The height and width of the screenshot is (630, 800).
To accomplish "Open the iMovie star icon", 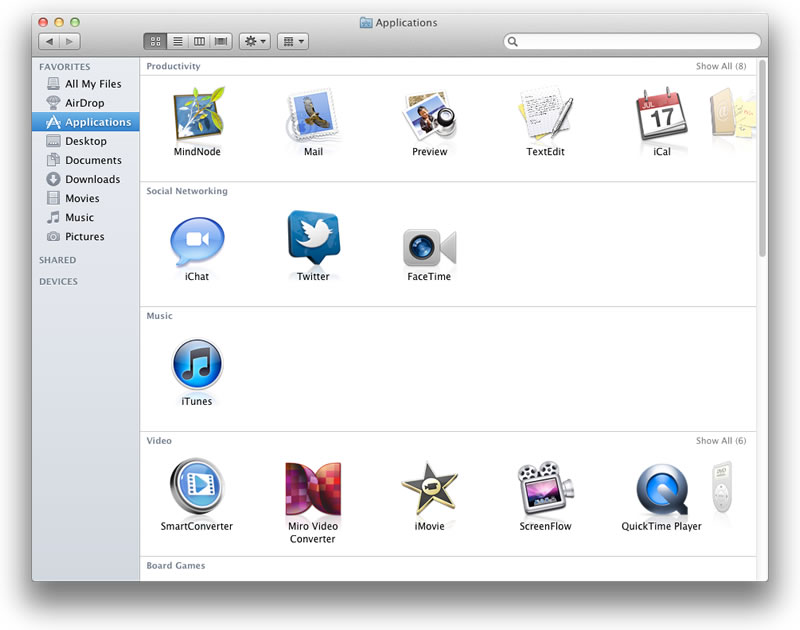I will 429,488.
